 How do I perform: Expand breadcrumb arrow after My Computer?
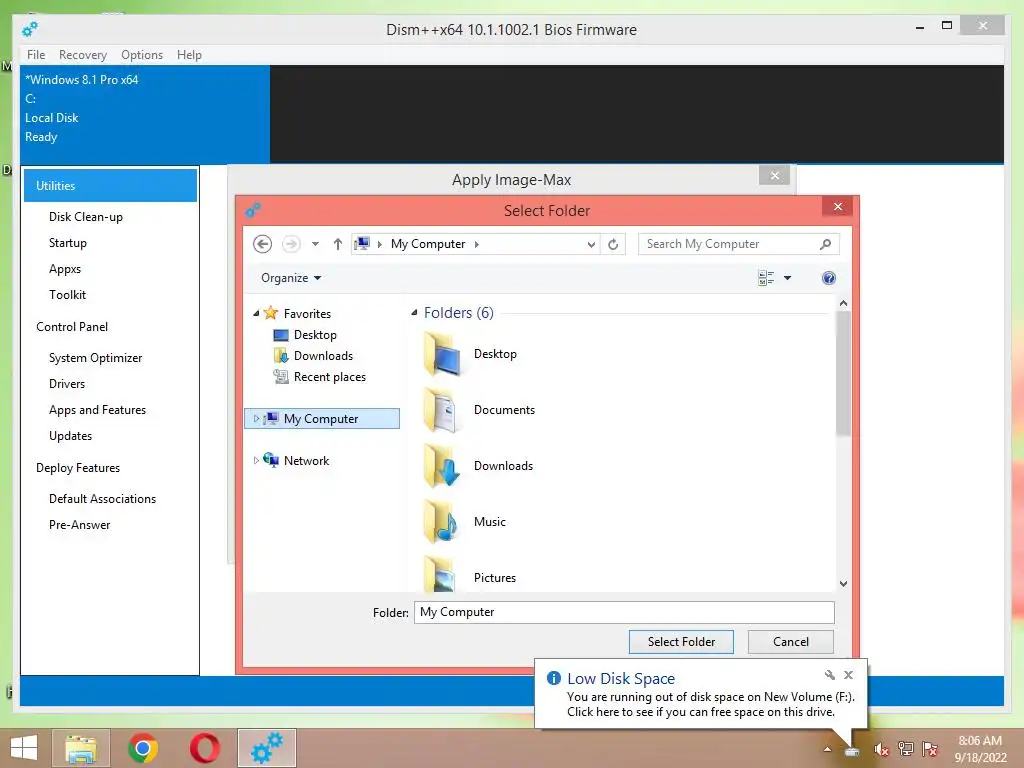point(477,244)
